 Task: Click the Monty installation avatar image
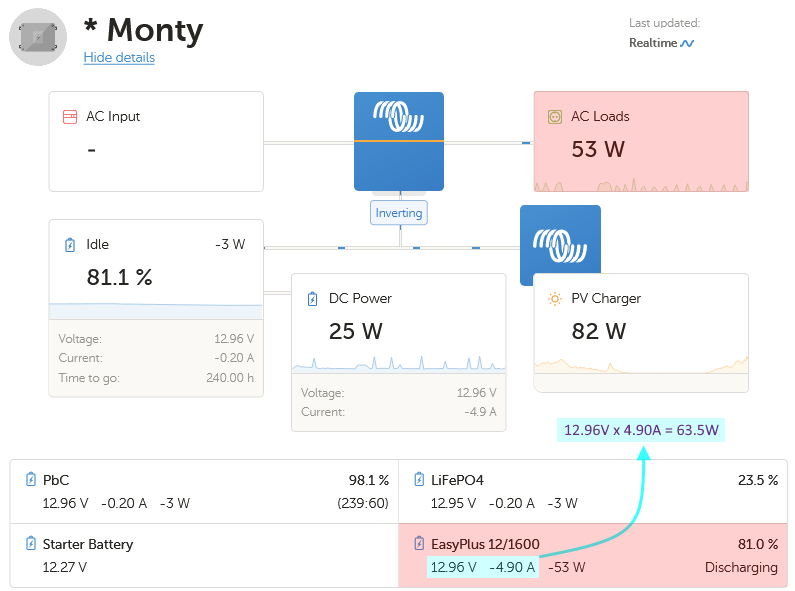(x=38, y=37)
